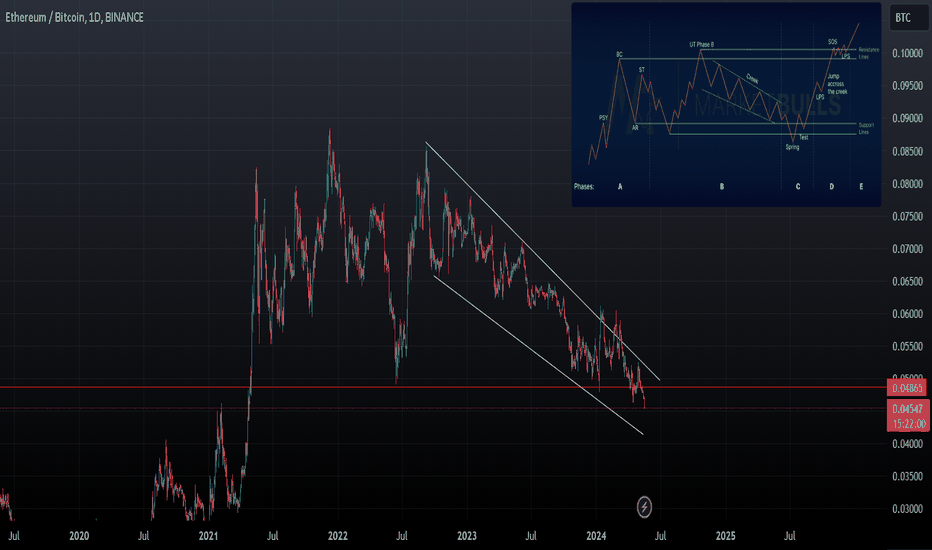Click the 0.06000 price axis label

[907, 313]
